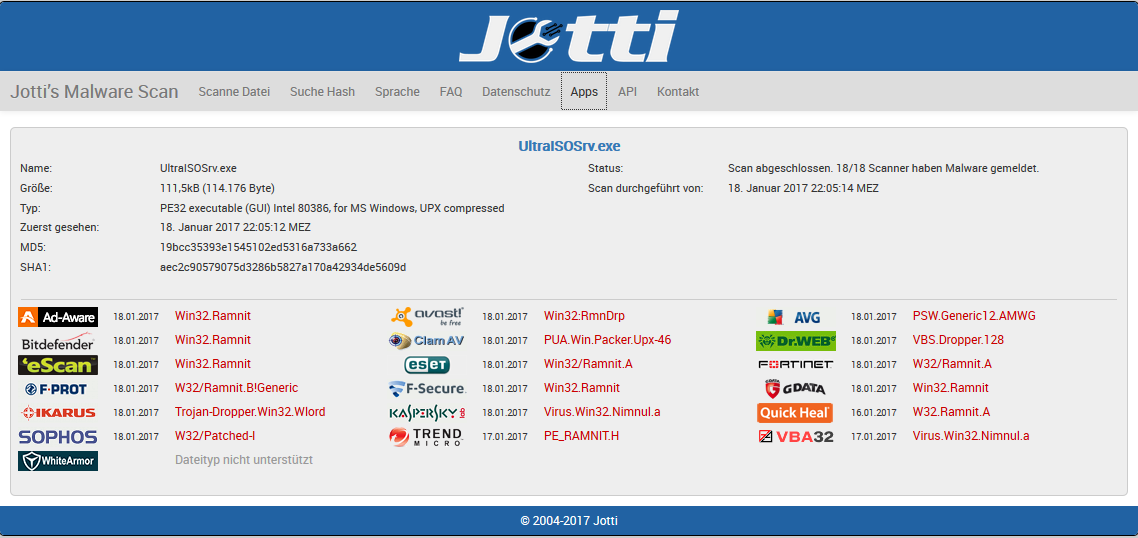This screenshot has width=1138, height=538.
Task: Click the Jotti logo in header
Action: click(568, 36)
